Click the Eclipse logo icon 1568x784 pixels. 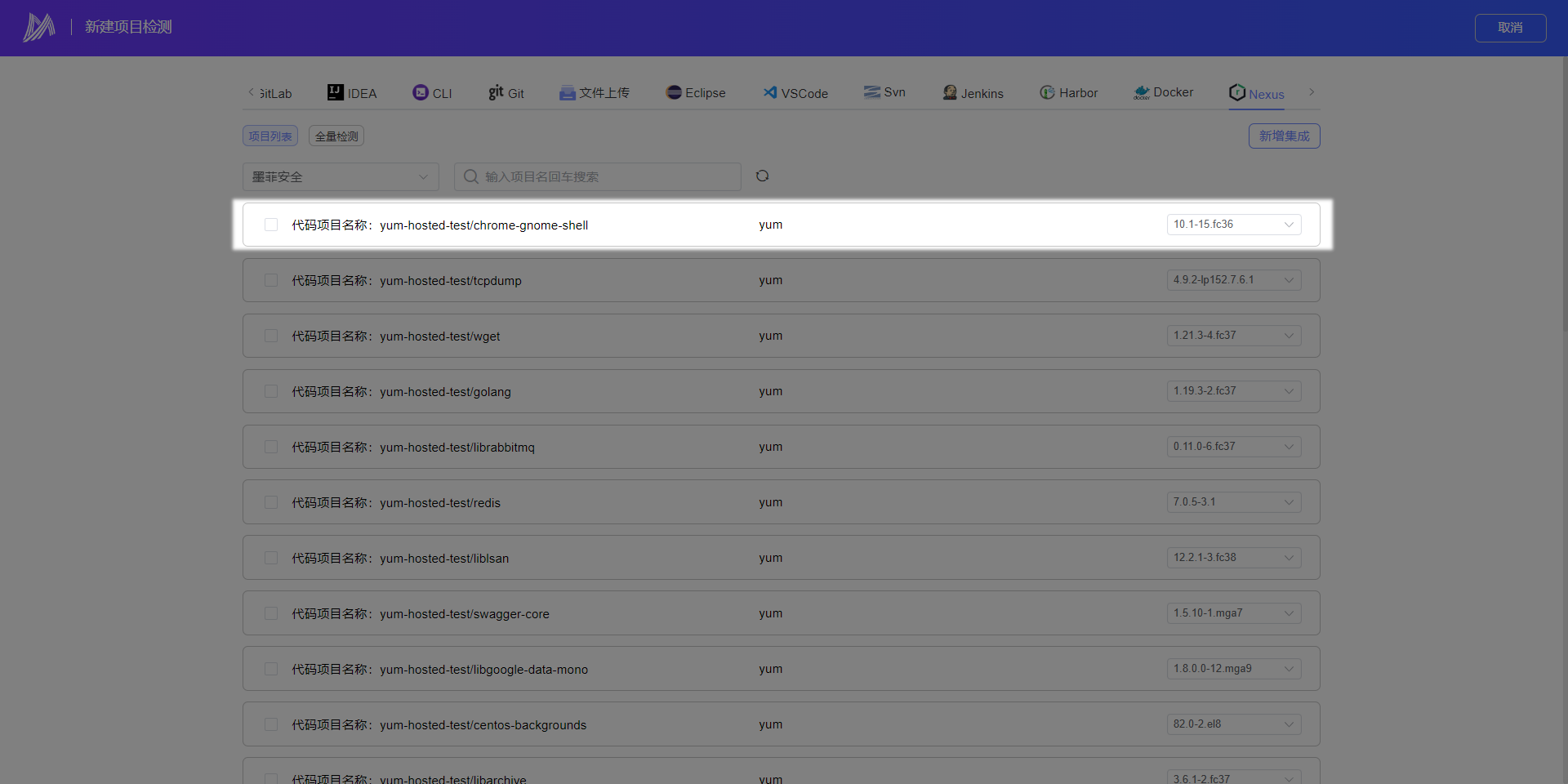click(x=674, y=92)
